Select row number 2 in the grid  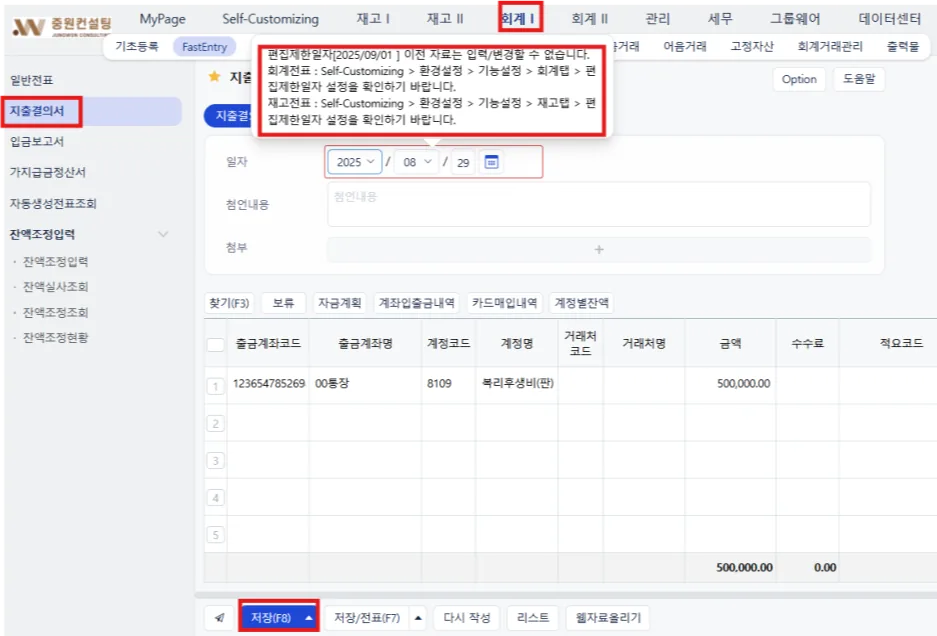pyautogui.click(x=216, y=423)
